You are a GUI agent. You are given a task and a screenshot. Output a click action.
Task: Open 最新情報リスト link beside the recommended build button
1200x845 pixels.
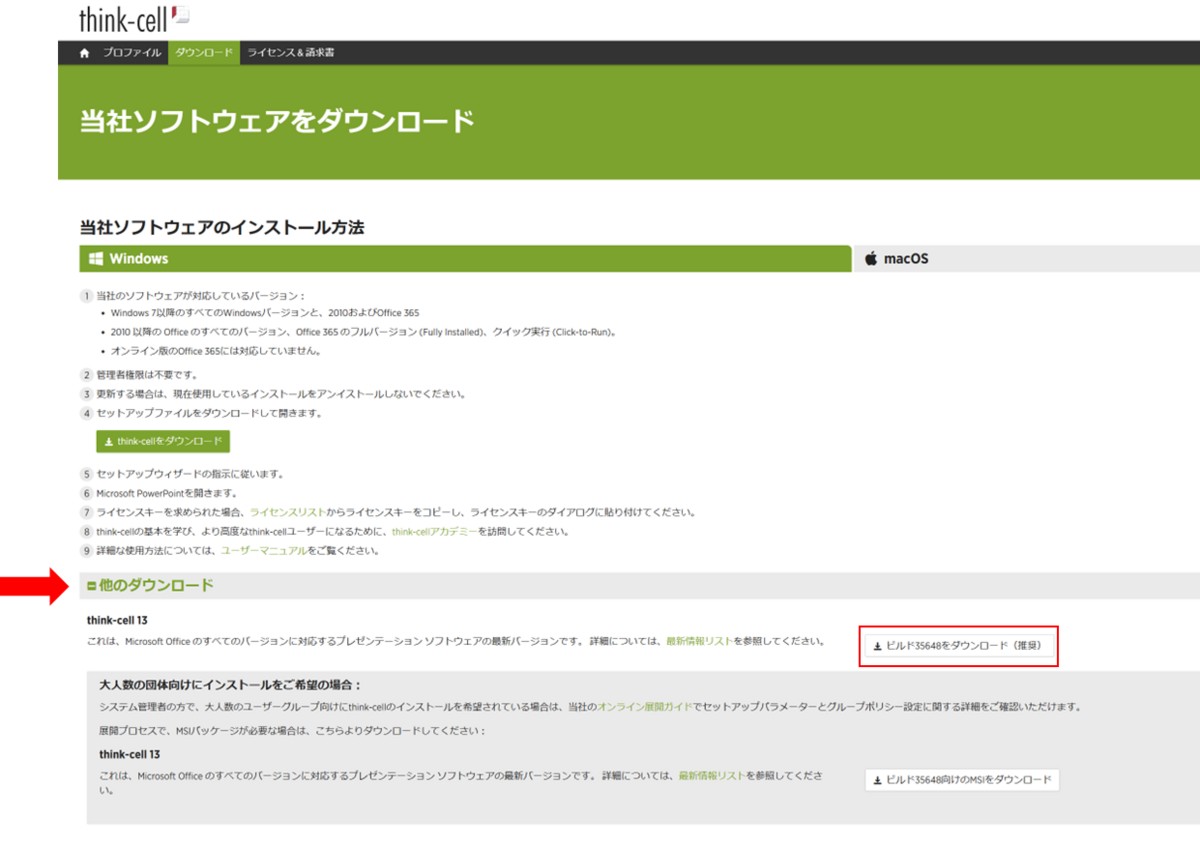700,641
